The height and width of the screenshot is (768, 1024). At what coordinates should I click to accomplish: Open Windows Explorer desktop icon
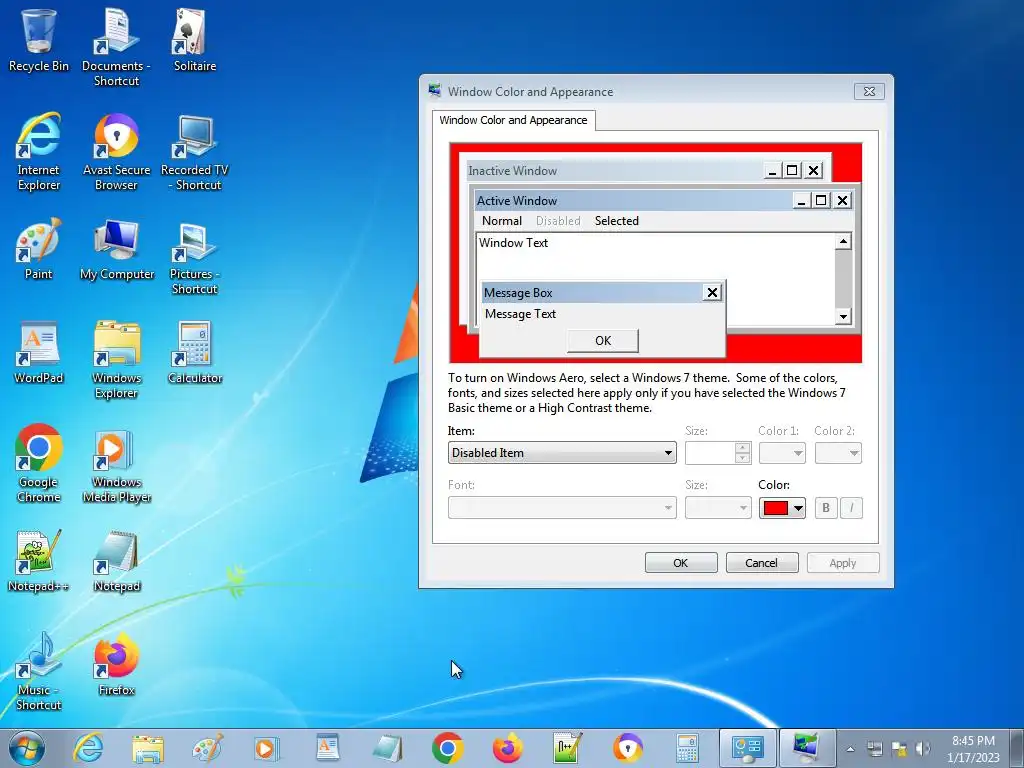116,359
